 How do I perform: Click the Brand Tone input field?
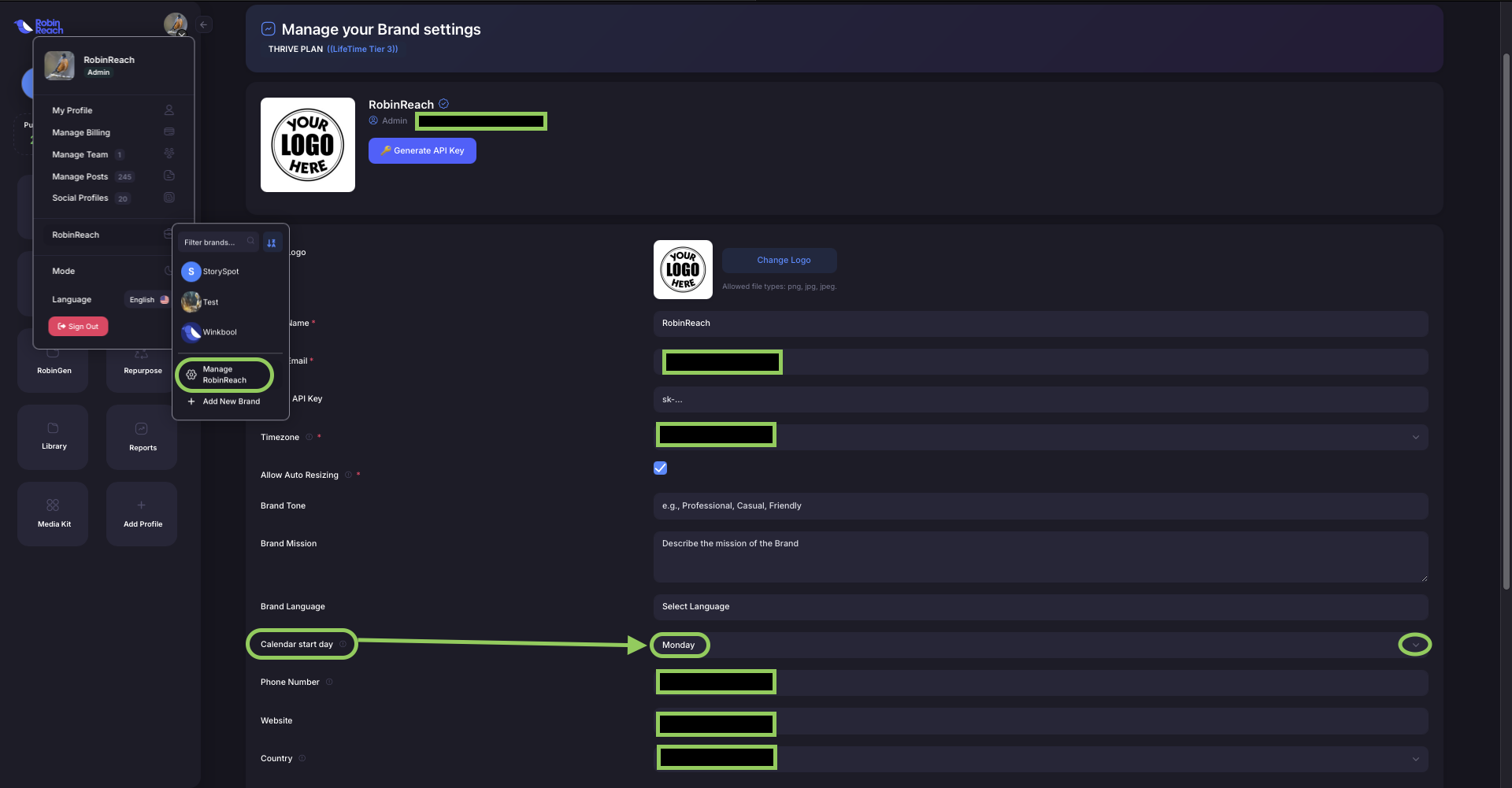click(1040, 506)
